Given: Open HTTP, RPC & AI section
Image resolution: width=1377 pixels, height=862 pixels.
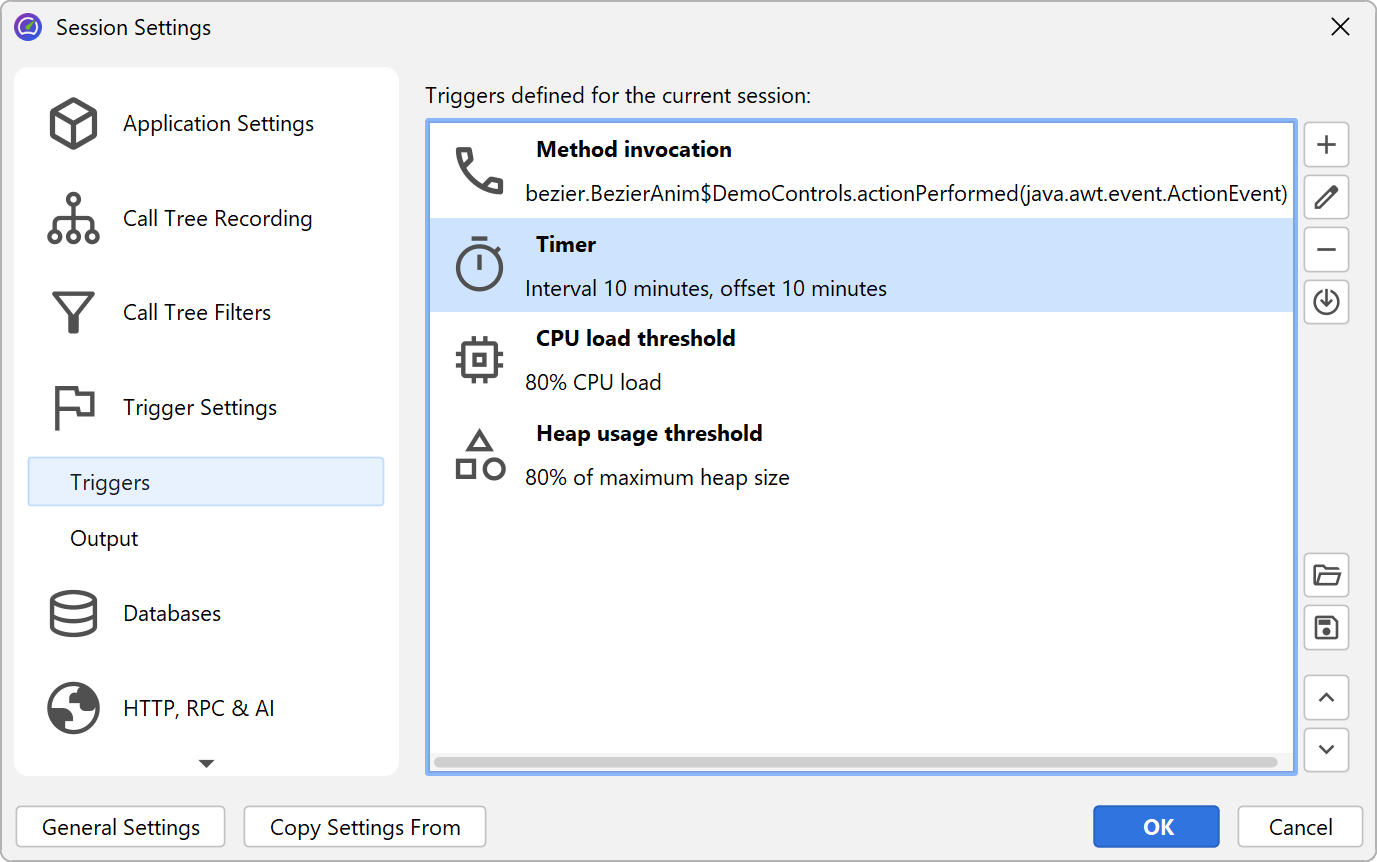Looking at the screenshot, I should 198,709.
